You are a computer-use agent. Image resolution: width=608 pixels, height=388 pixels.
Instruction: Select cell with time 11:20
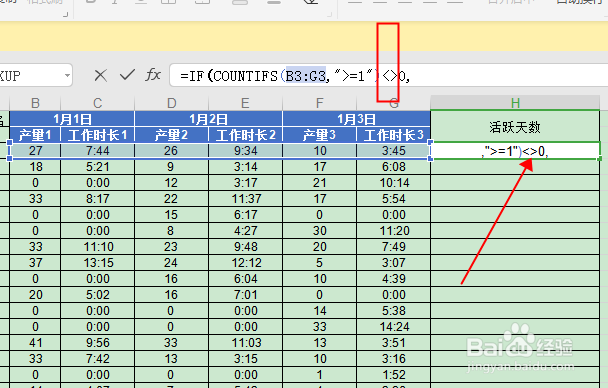(x=393, y=231)
